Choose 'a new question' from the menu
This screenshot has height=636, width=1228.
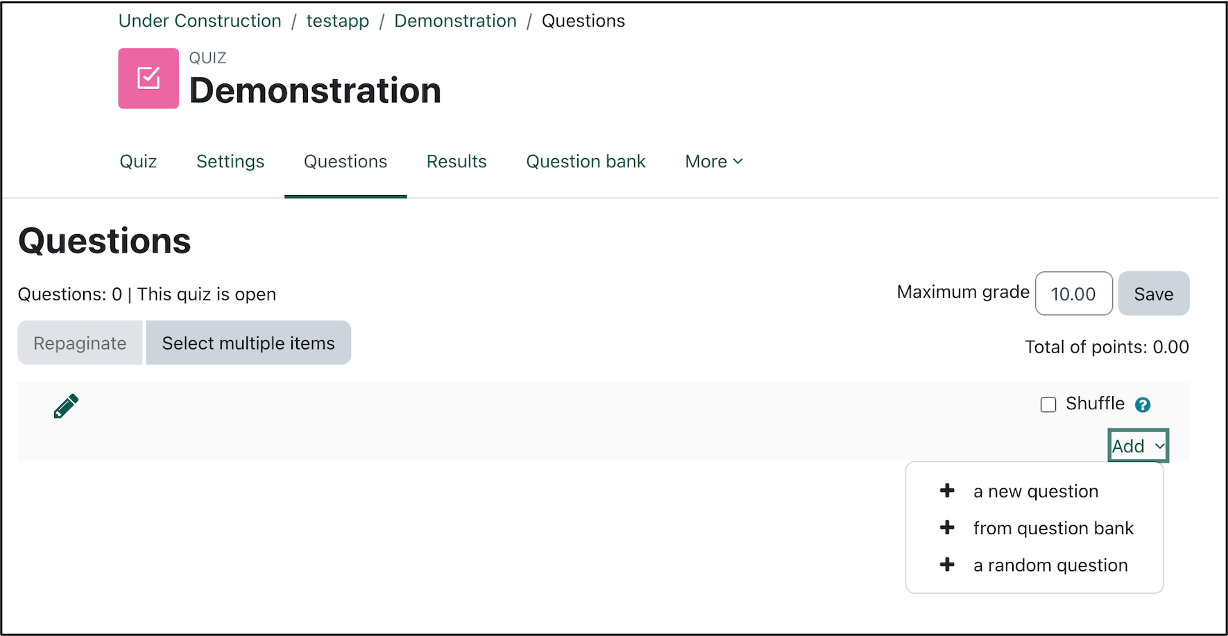click(1035, 491)
